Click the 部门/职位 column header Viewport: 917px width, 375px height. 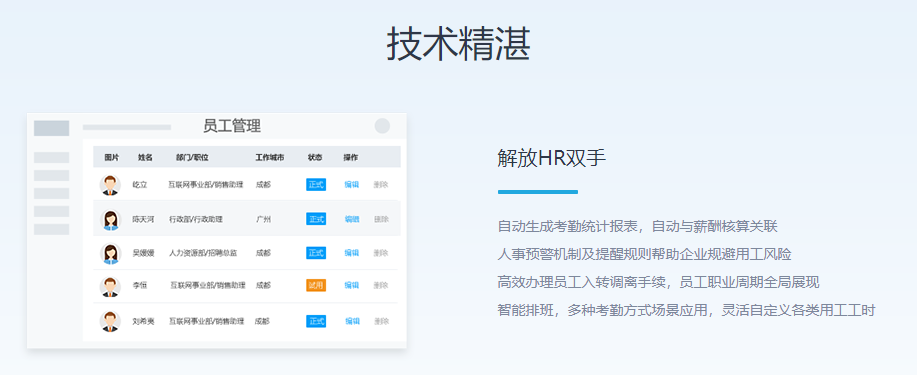[x=192, y=157]
